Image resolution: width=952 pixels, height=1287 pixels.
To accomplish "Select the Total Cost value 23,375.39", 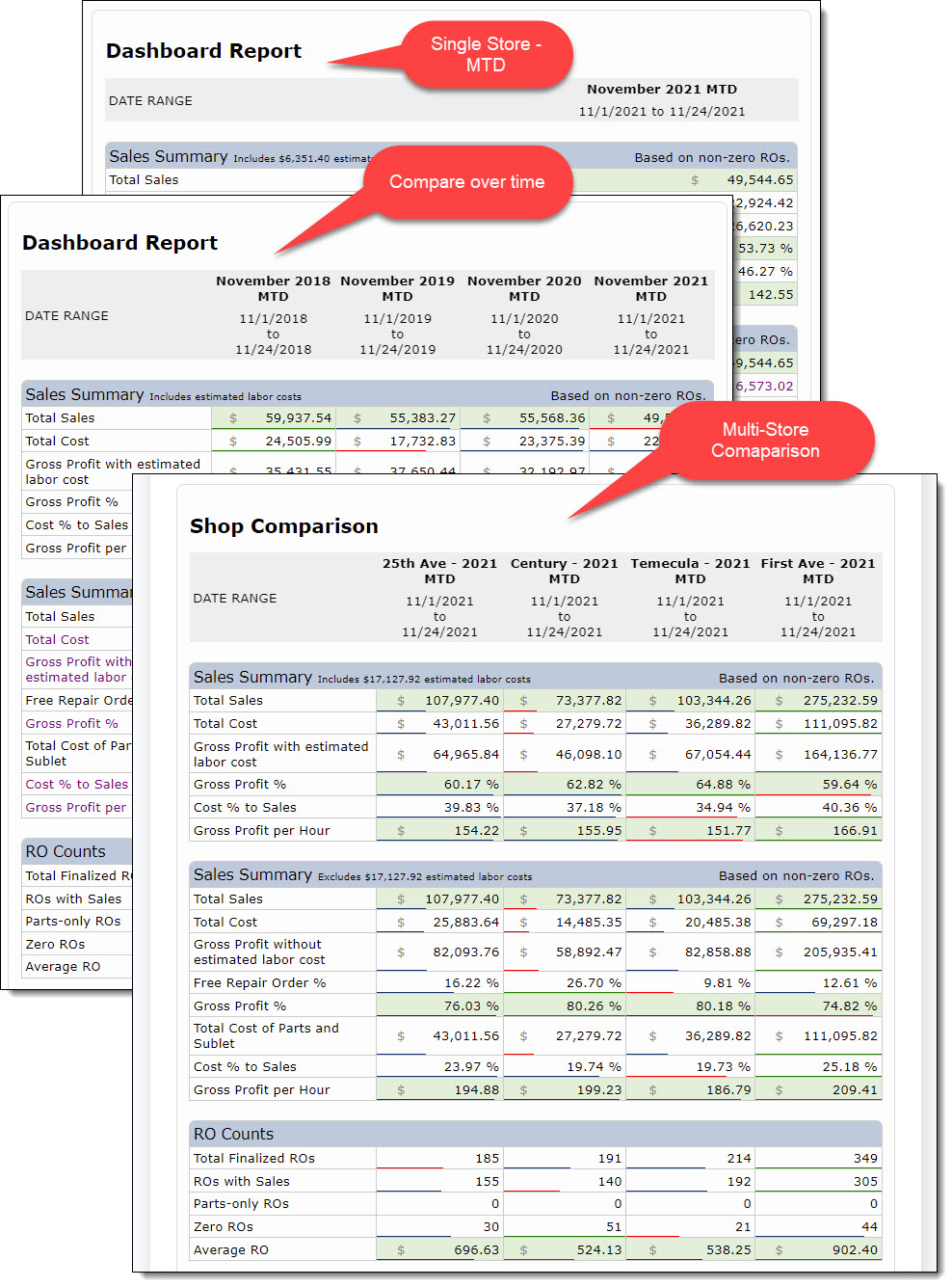I will coord(552,442).
